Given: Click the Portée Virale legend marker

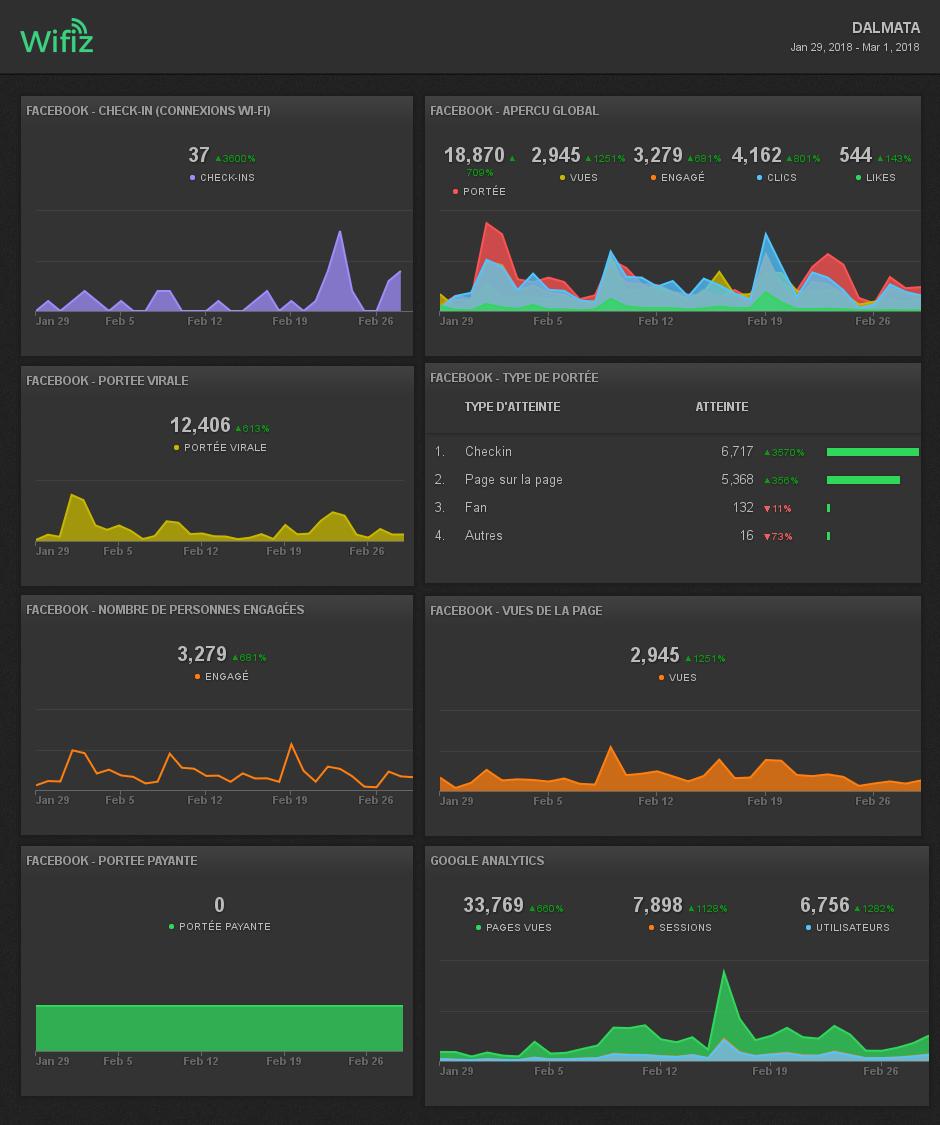Looking at the screenshot, I should (x=177, y=448).
